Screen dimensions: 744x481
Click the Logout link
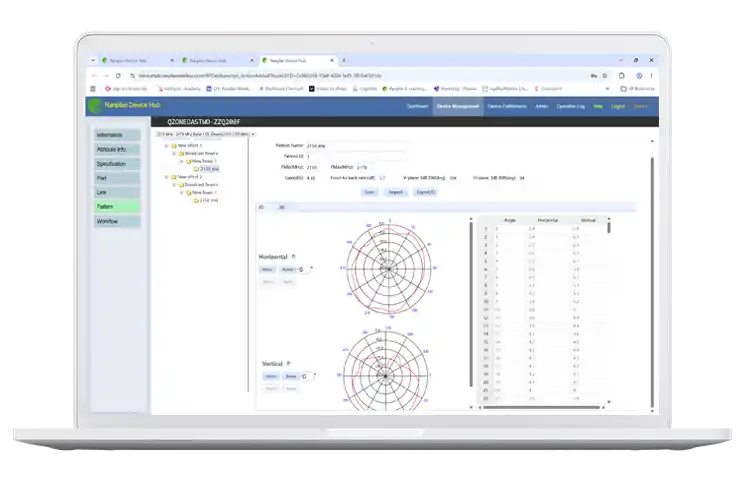click(x=618, y=106)
